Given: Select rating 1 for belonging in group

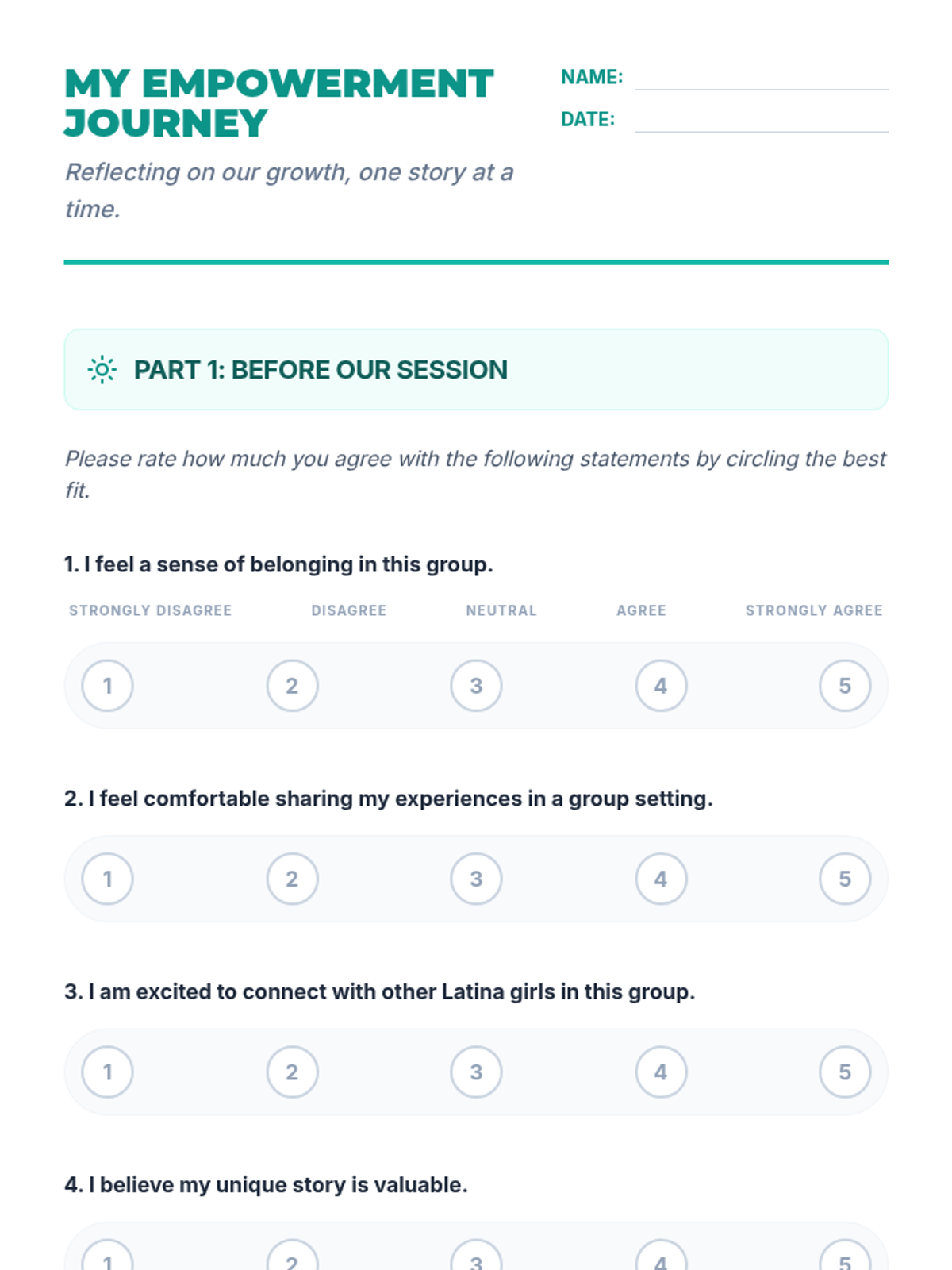Looking at the screenshot, I should pos(108,686).
